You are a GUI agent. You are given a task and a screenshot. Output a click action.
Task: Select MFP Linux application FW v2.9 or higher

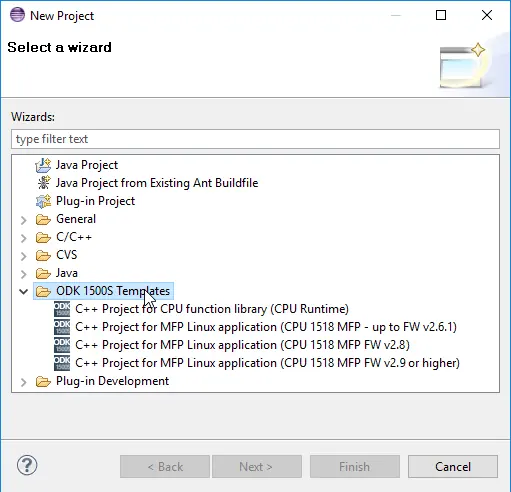coord(267,363)
